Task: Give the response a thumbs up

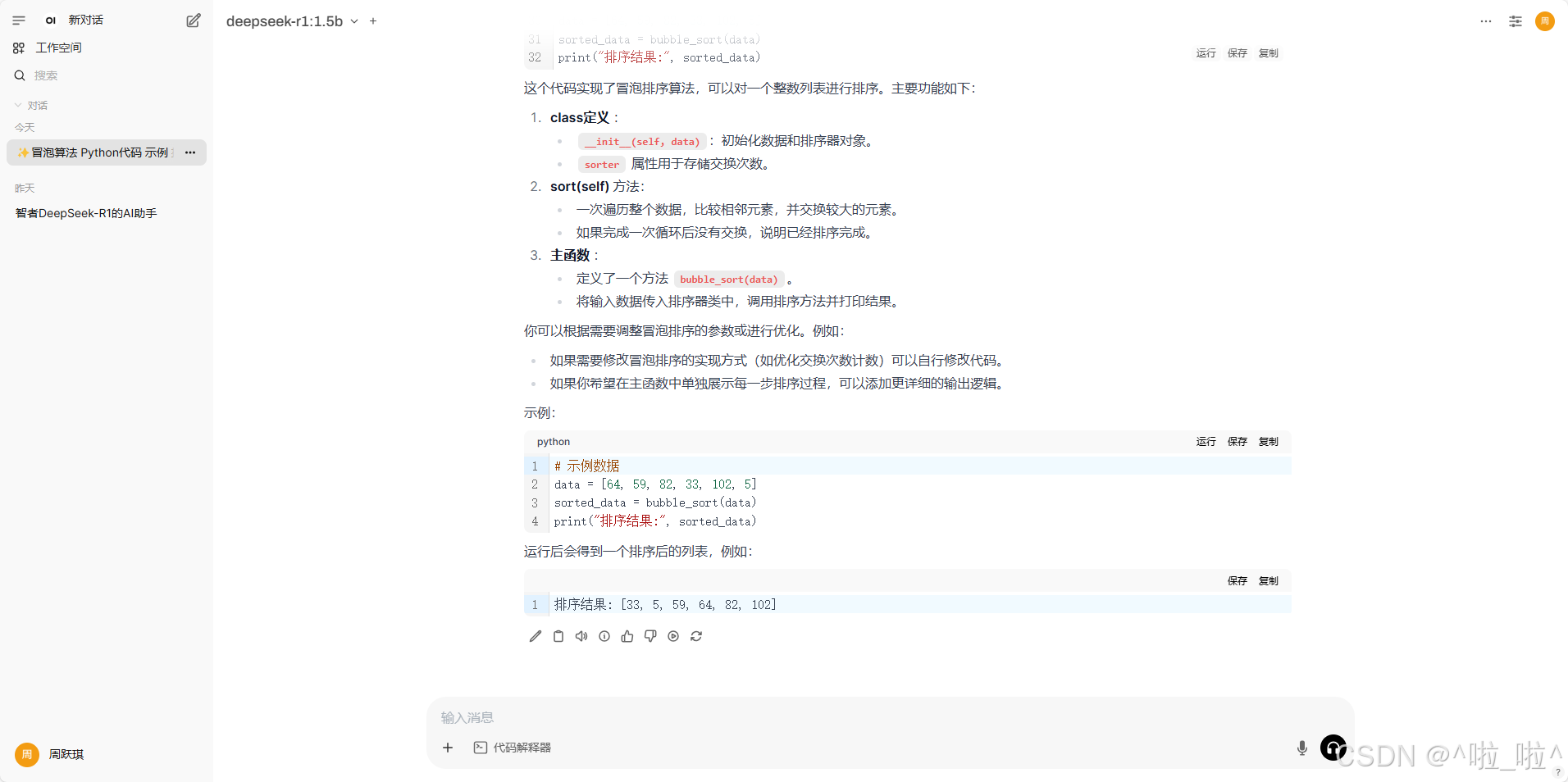Action: point(627,636)
